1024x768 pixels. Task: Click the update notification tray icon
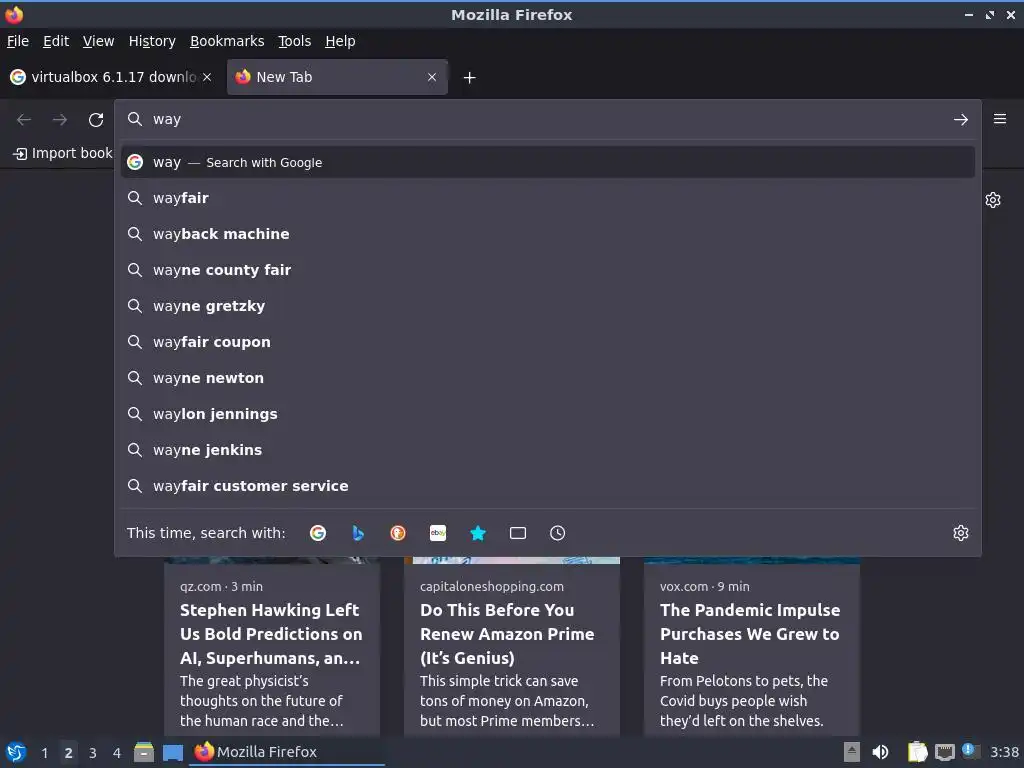coord(970,751)
